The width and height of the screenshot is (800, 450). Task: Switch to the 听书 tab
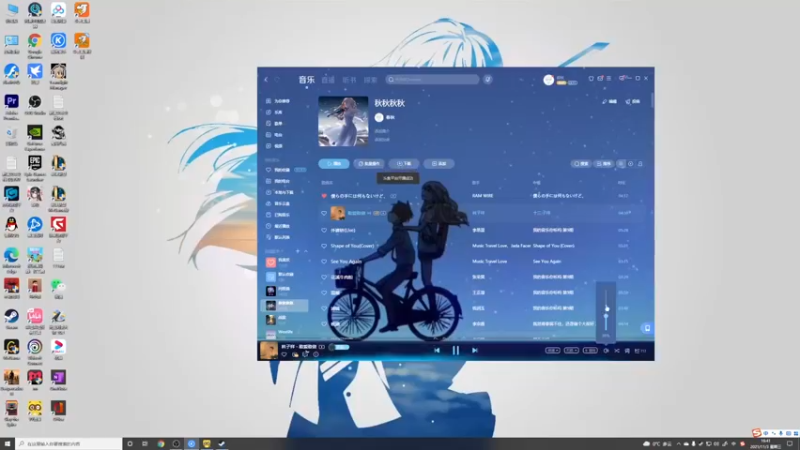click(x=349, y=80)
